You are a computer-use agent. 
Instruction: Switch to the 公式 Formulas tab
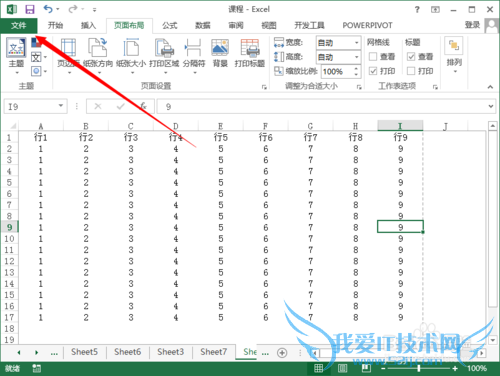tap(170, 25)
